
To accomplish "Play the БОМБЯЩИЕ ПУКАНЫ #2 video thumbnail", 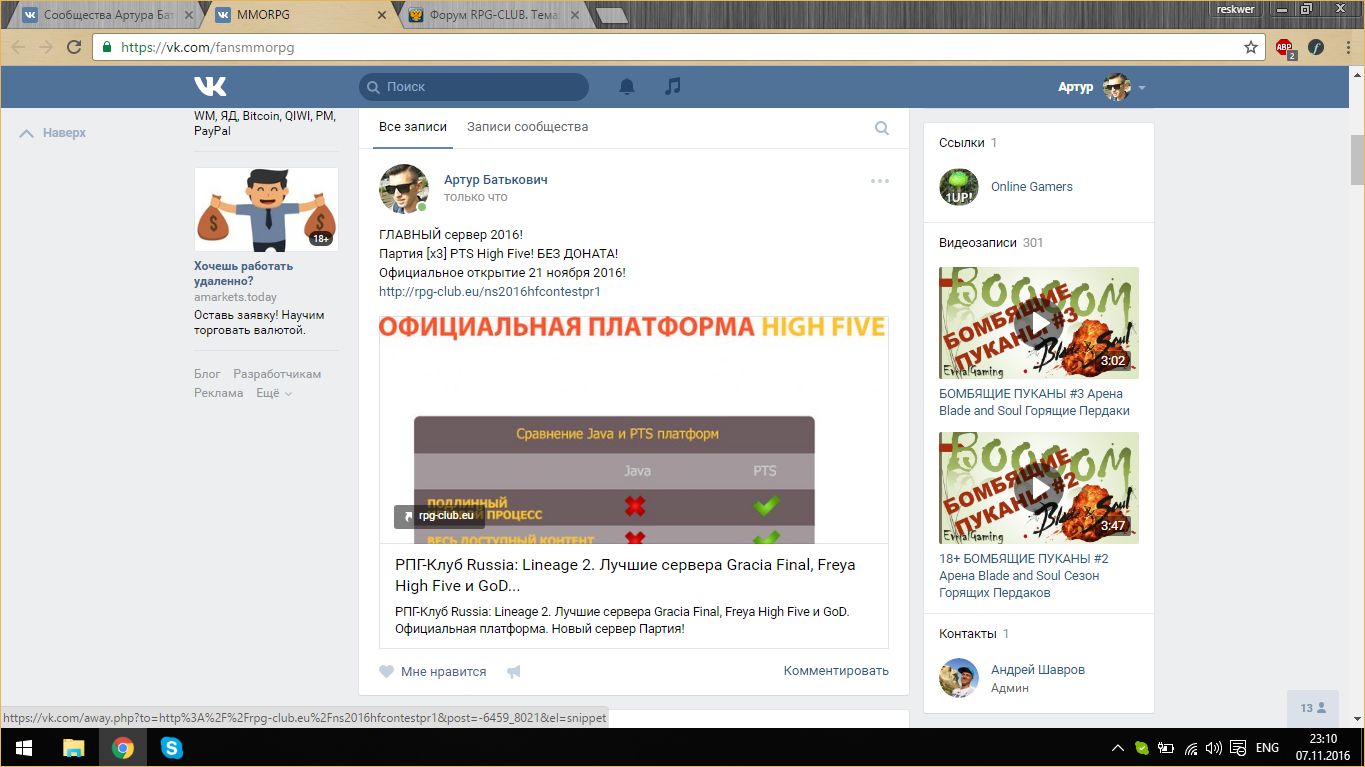I will tap(1038, 488).
